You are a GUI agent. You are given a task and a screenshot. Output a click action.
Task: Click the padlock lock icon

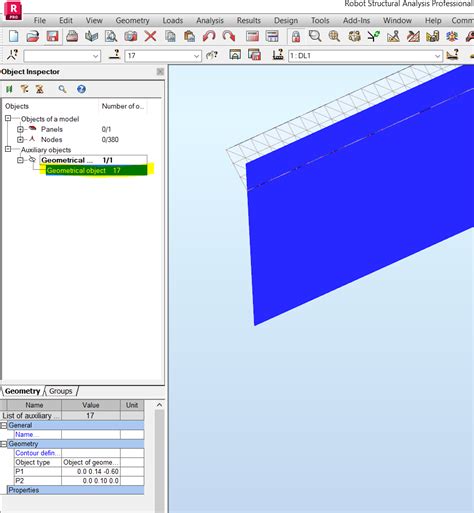[x=296, y=36]
